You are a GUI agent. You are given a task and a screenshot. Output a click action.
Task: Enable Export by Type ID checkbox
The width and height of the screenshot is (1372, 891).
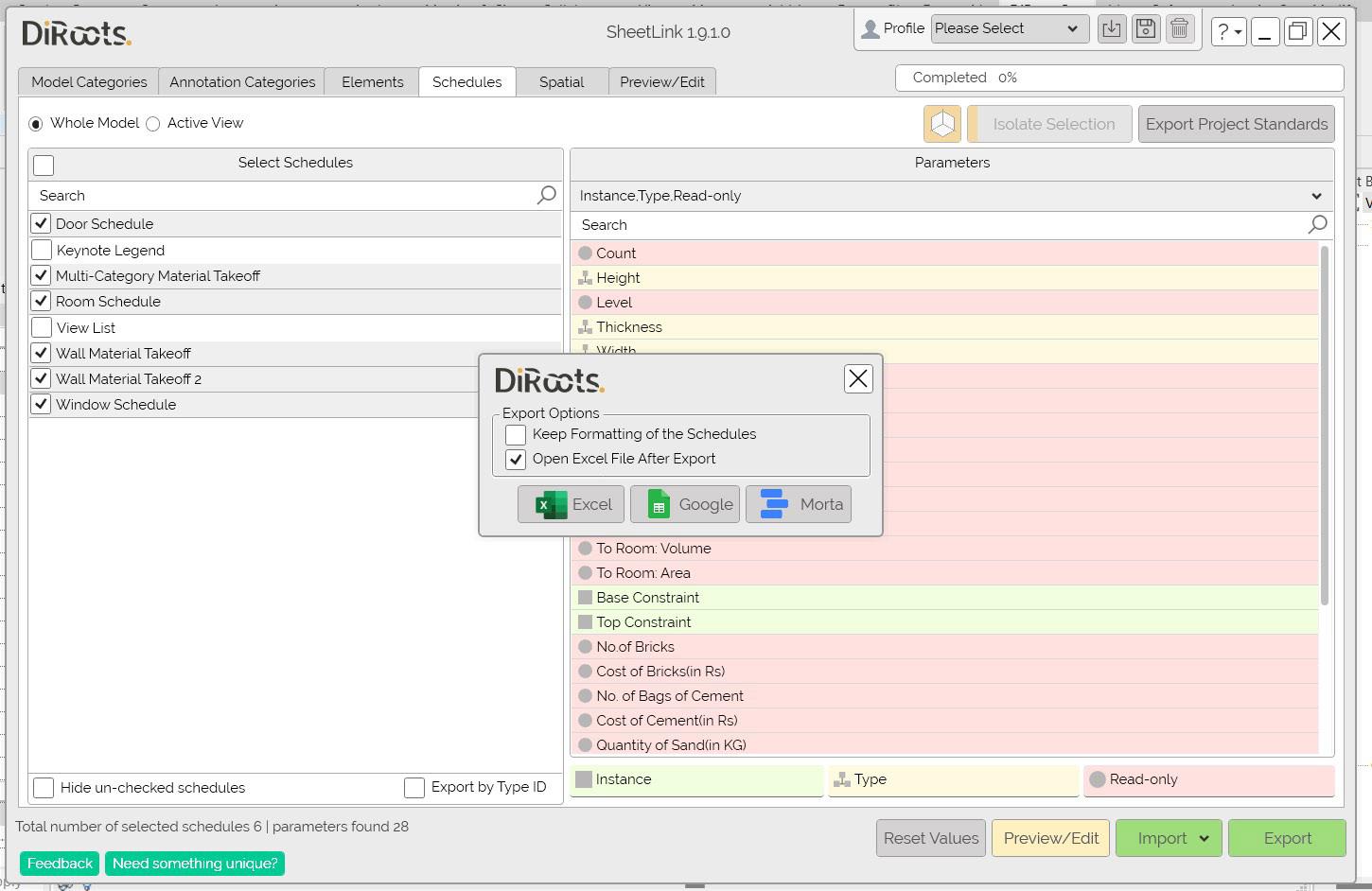(x=413, y=787)
